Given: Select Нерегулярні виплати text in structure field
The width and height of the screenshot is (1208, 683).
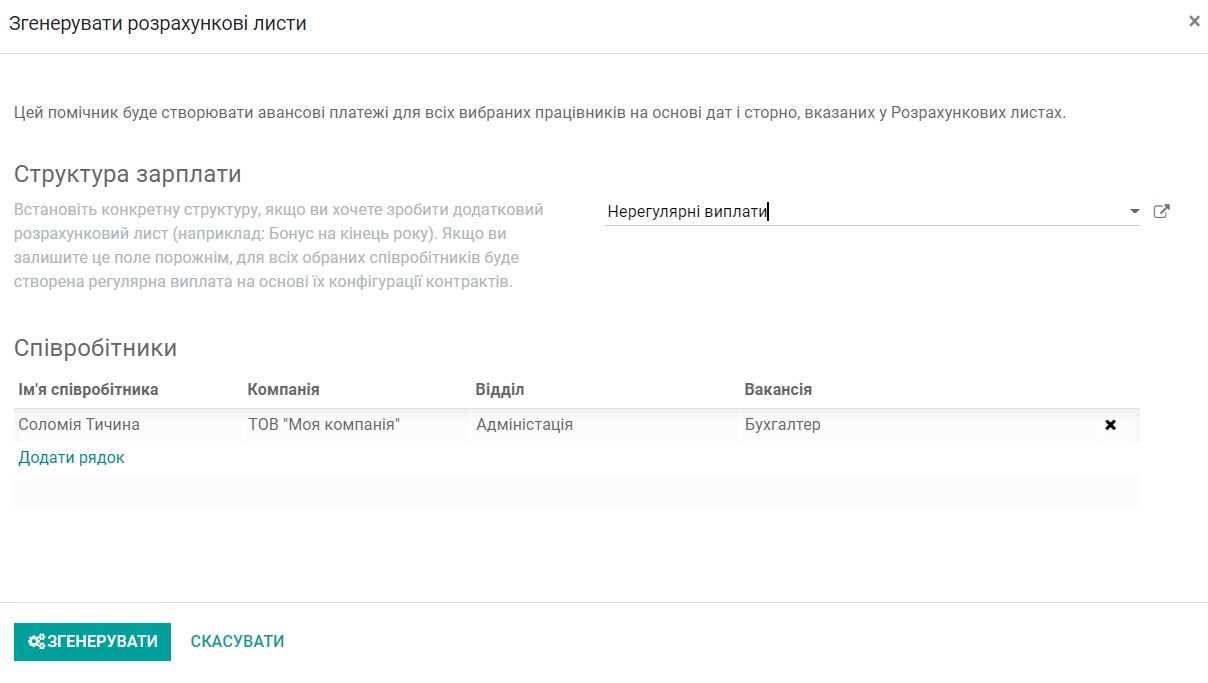Looking at the screenshot, I should [686, 211].
